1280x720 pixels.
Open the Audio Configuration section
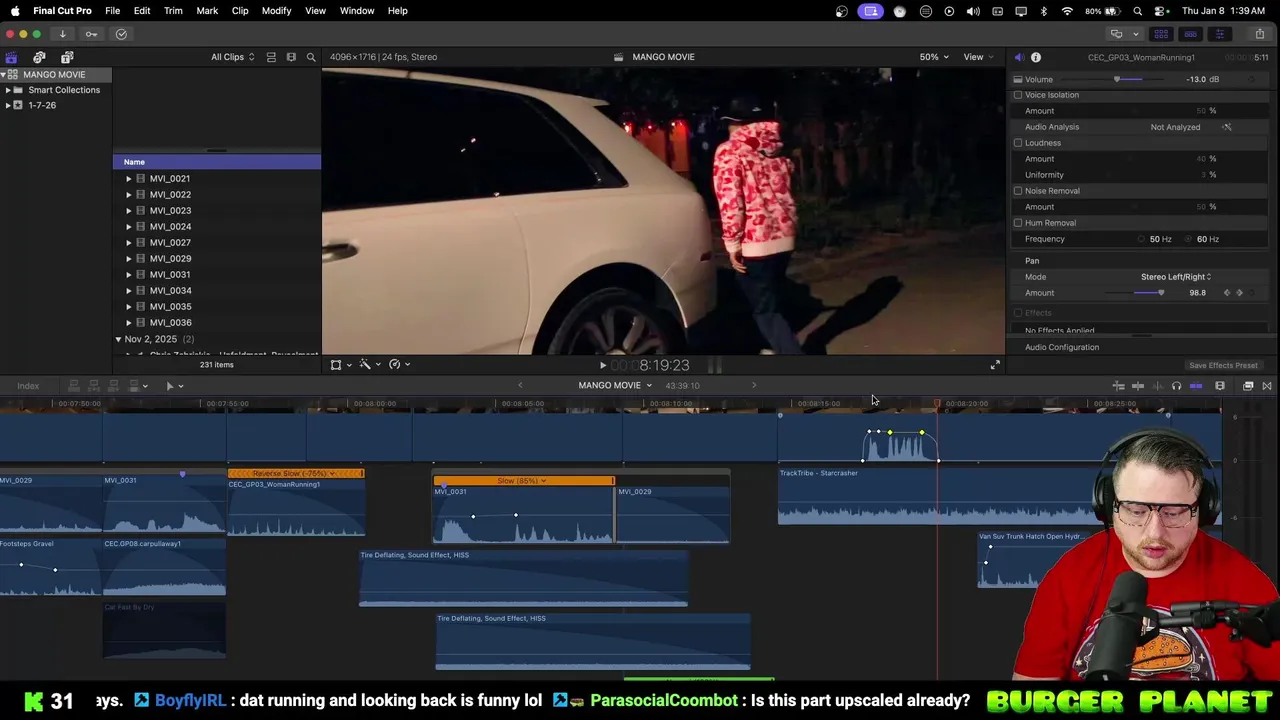1062,347
